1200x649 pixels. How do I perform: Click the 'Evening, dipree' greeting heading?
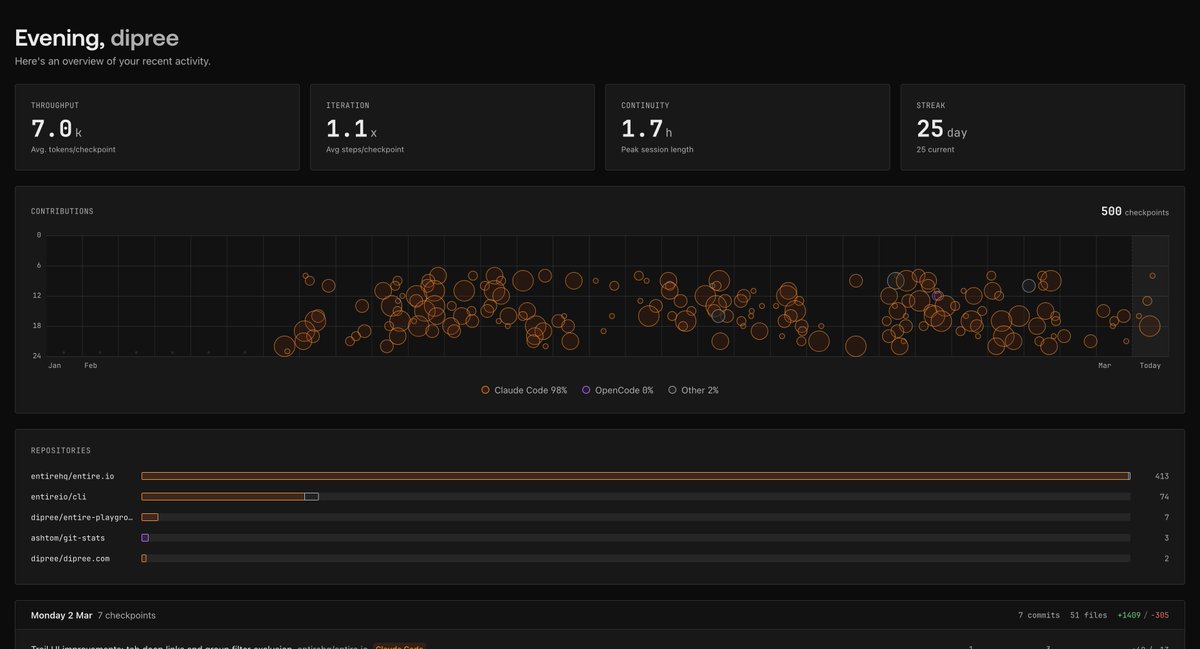click(97, 39)
